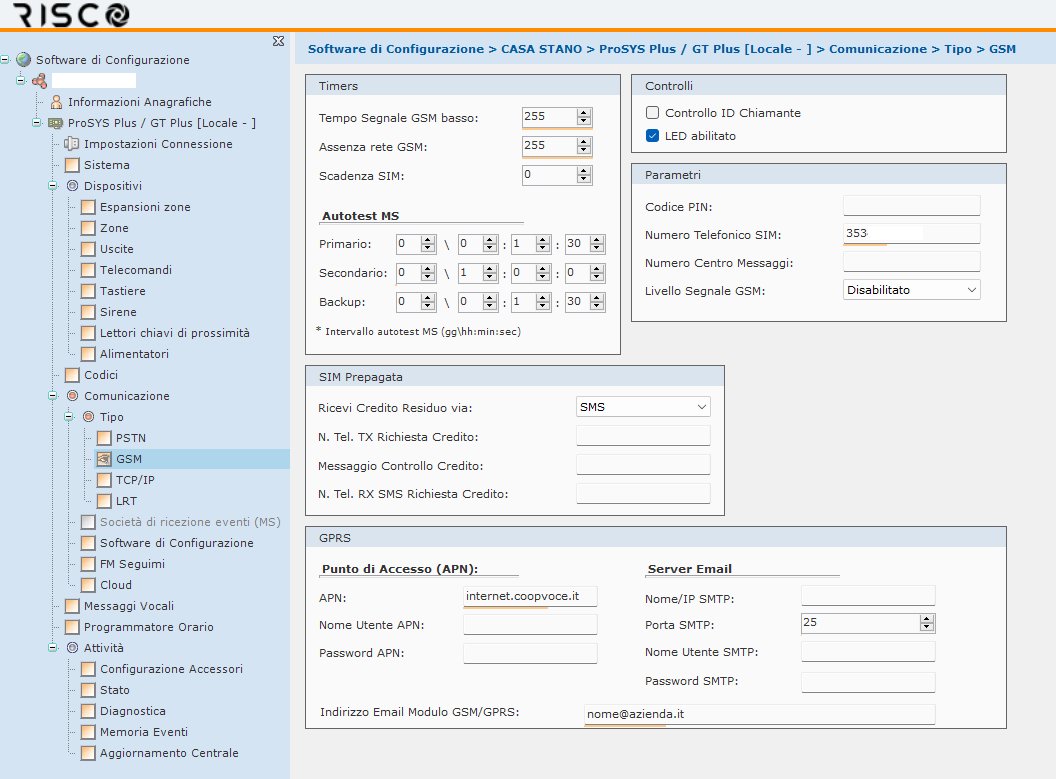Collapse the Dispositivi tree node

point(53,186)
